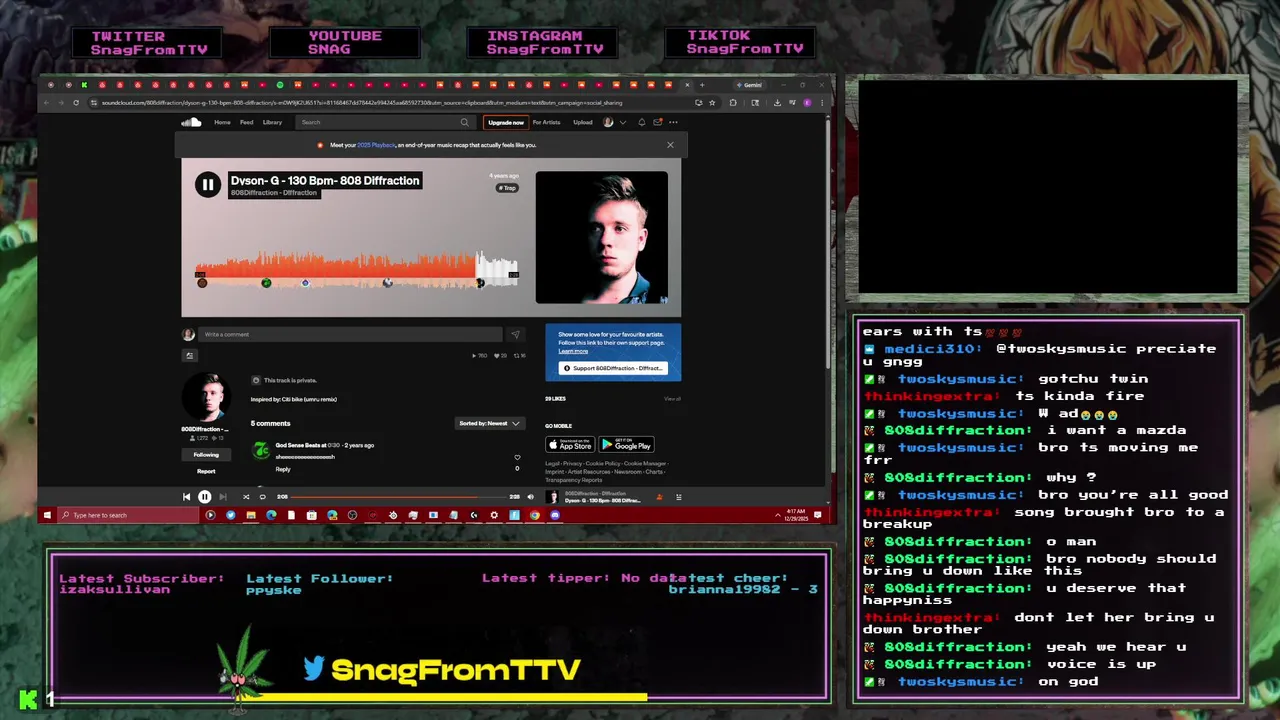Click the add-to-playlist icon below the comment box

click(x=189, y=355)
